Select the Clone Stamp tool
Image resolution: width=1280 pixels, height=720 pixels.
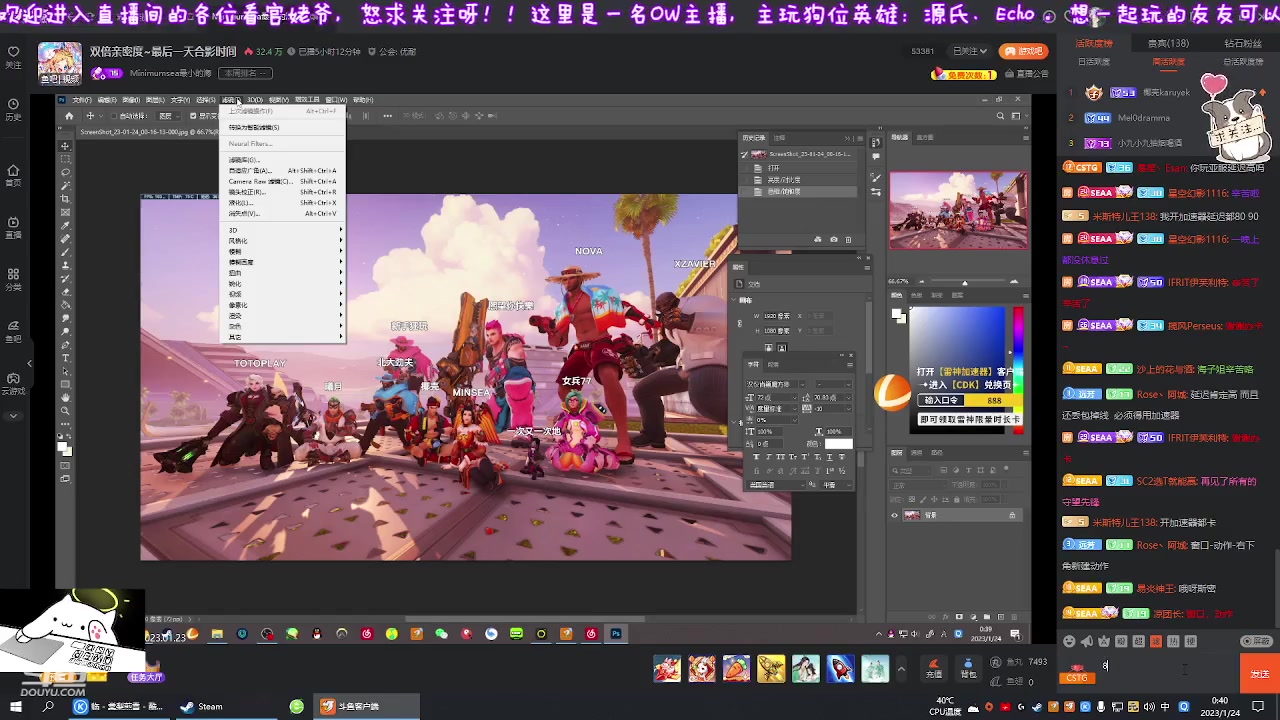tap(66, 265)
